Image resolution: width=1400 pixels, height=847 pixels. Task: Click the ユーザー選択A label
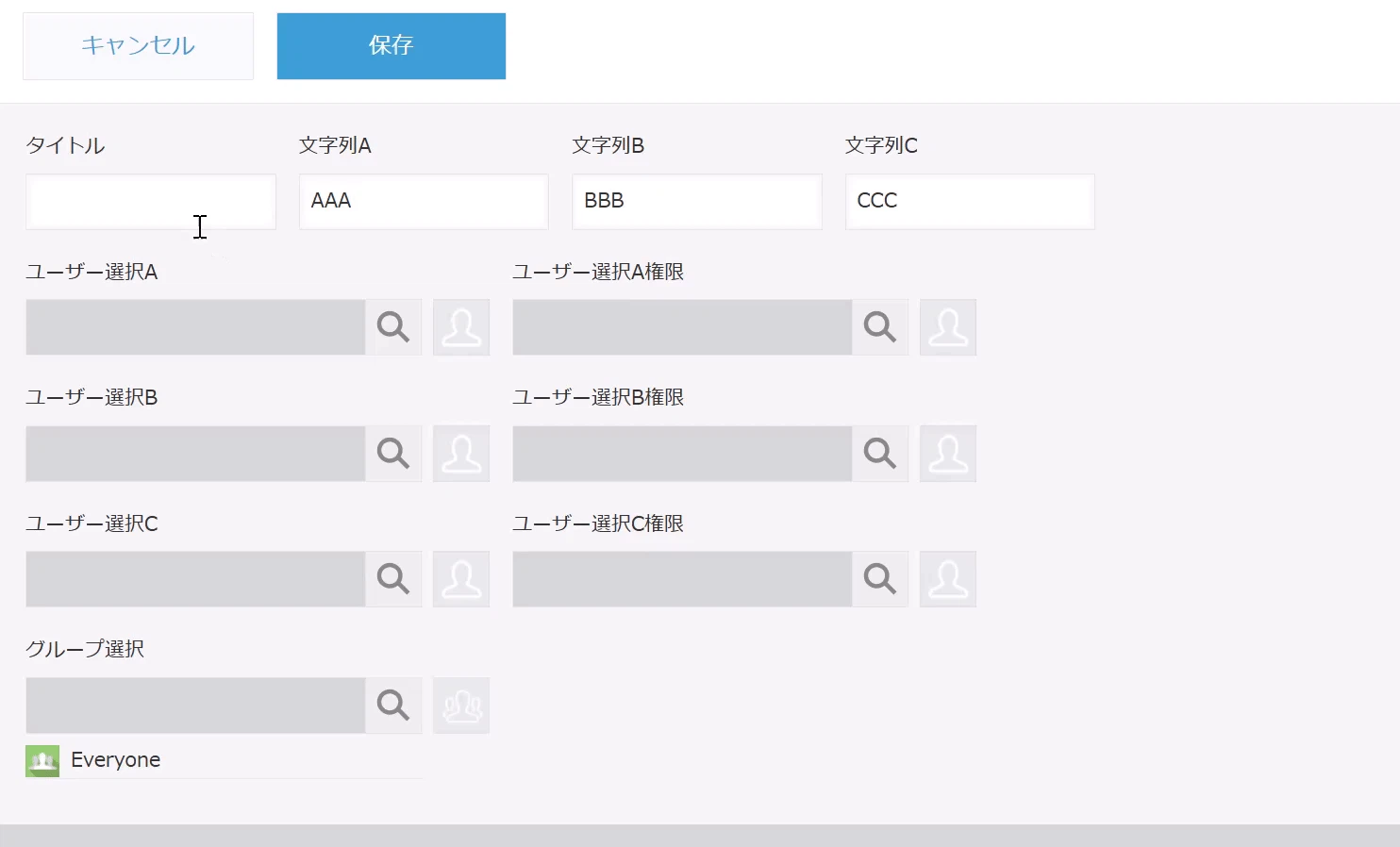coord(92,272)
